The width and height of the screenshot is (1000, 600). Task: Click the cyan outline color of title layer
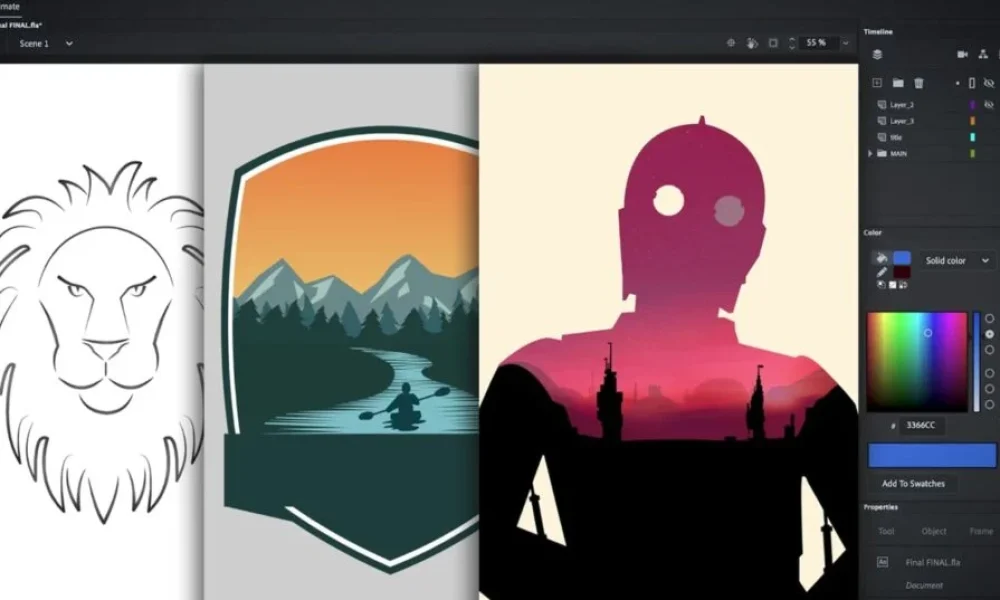click(x=973, y=137)
